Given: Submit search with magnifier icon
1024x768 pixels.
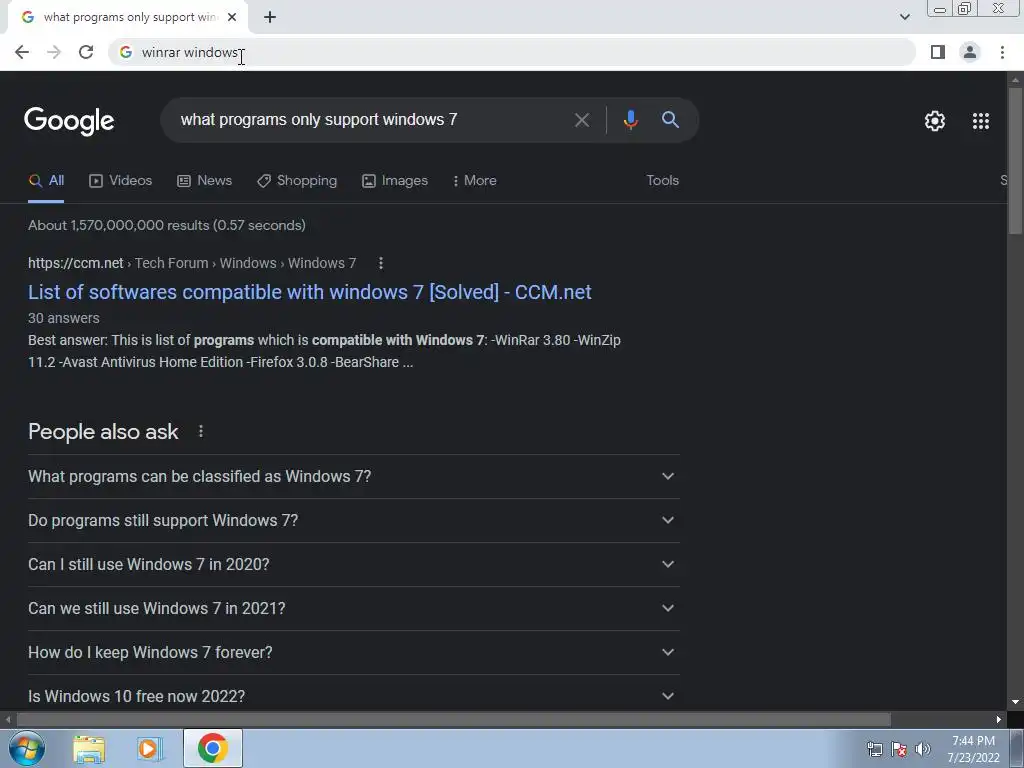Looking at the screenshot, I should tap(670, 120).
